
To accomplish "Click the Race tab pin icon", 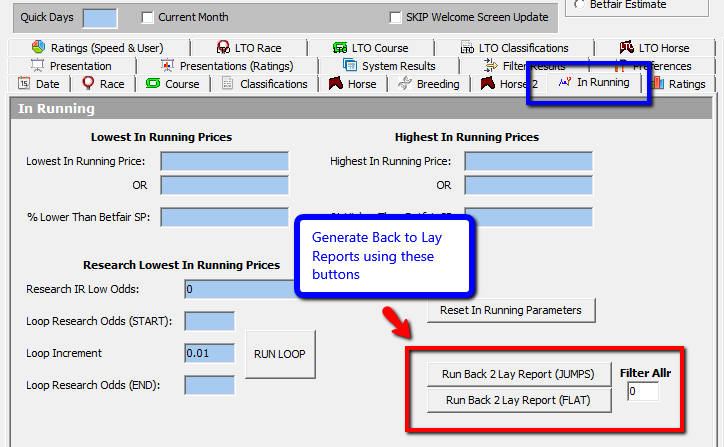I will (x=88, y=84).
